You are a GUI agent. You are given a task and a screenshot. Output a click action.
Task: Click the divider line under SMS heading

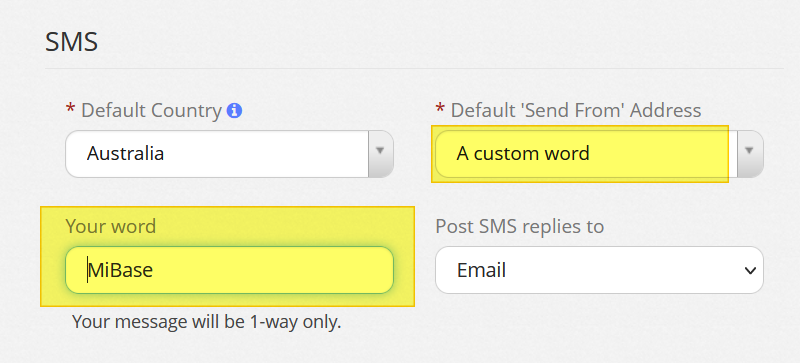click(x=414, y=68)
